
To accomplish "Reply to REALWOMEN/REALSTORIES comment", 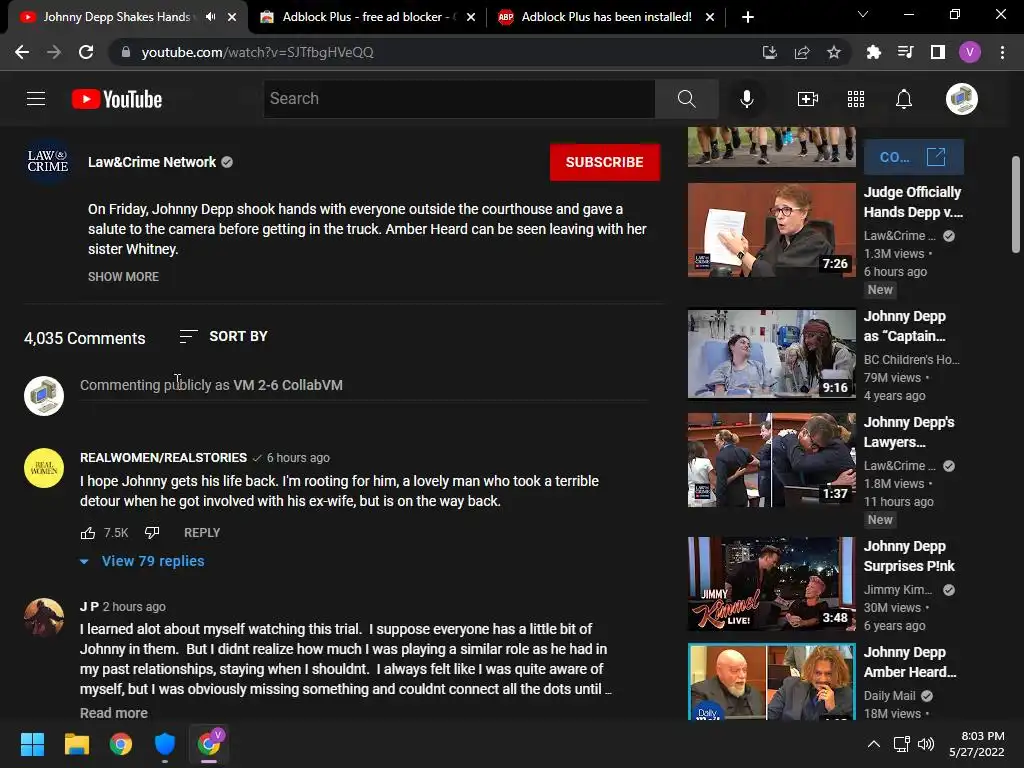I will click(x=202, y=533).
